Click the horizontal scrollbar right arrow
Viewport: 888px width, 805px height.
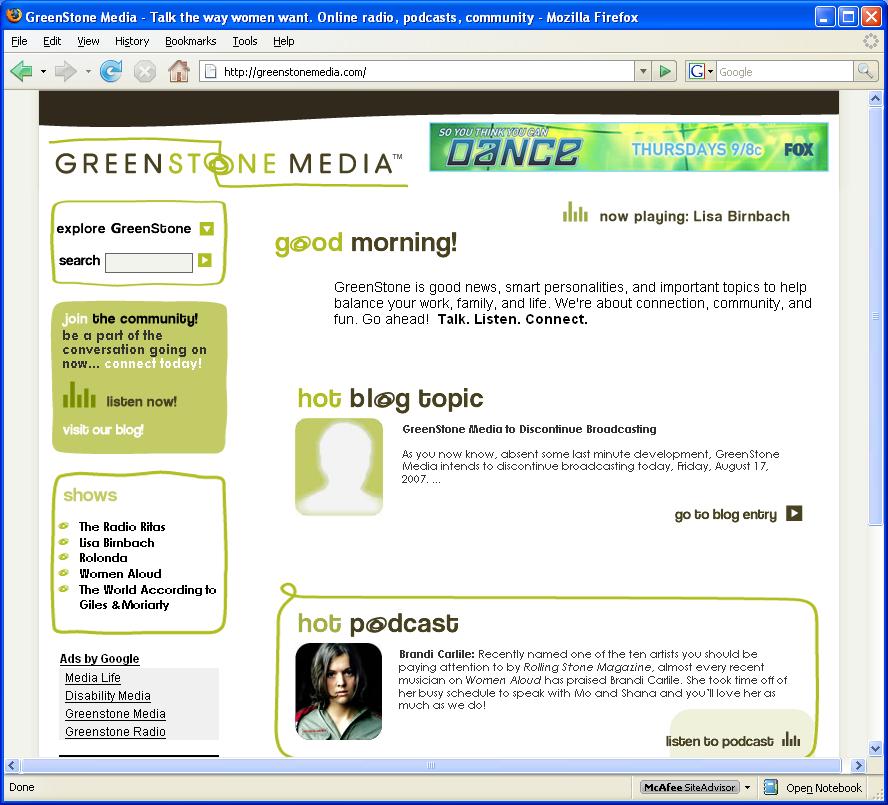click(859, 765)
